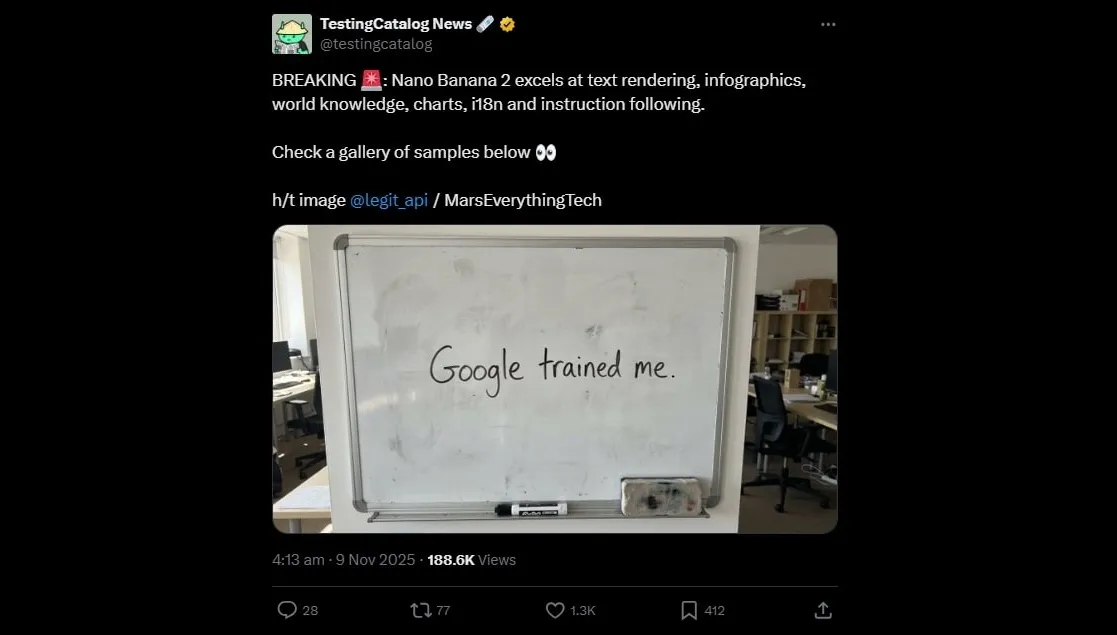Click the reply speech bubble icon
Image resolution: width=1117 pixels, height=635 pixels.
(x=286, y=609)
